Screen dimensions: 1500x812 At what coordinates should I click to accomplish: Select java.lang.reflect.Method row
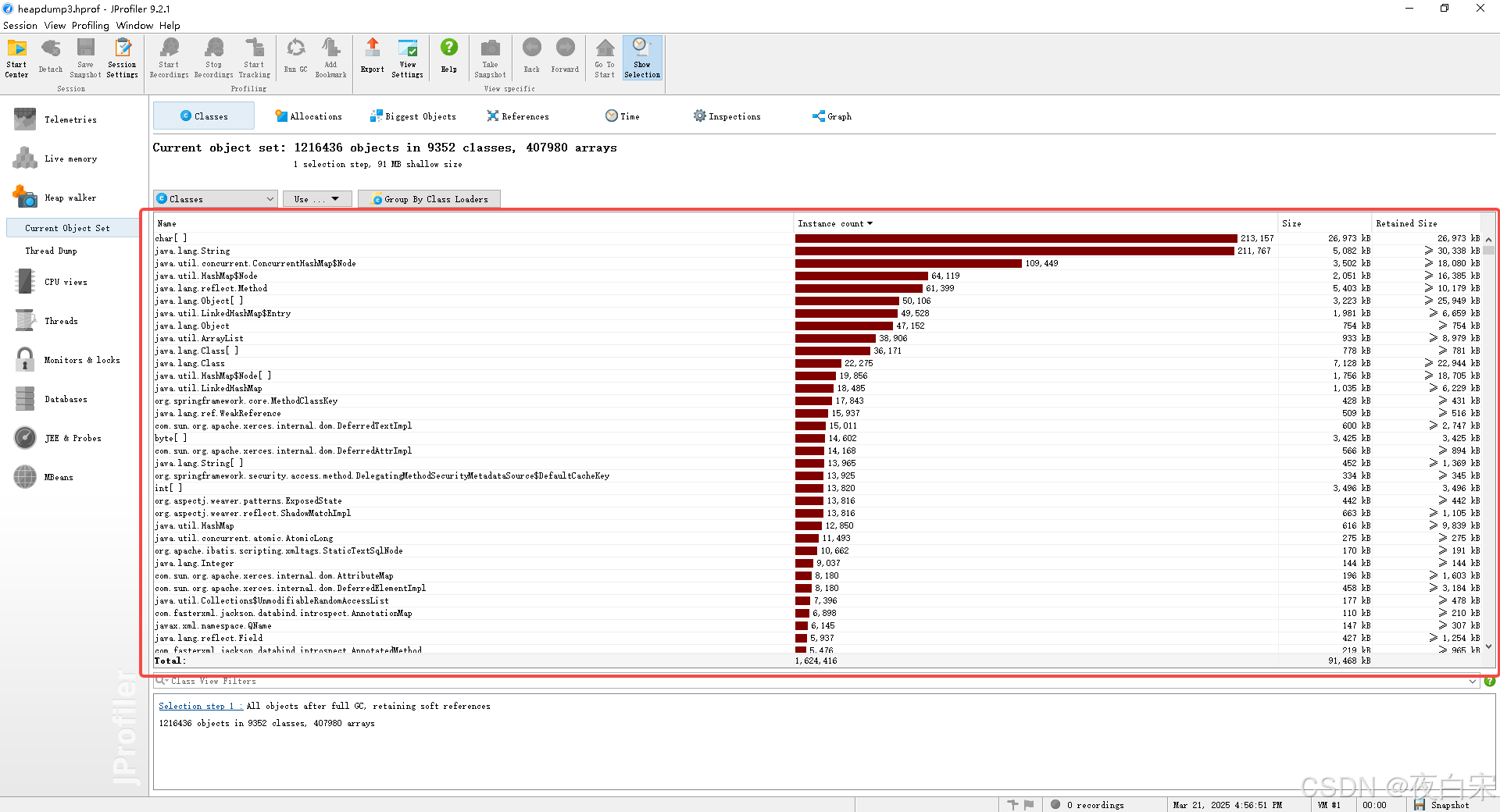(x=817, y=288)
